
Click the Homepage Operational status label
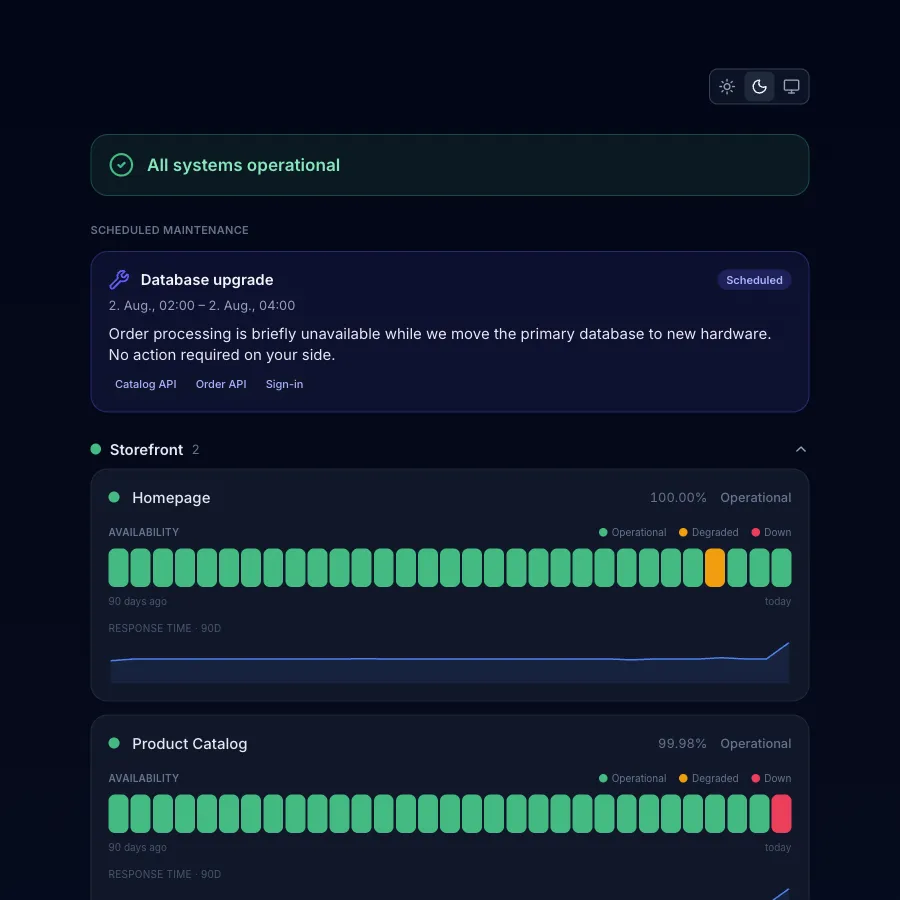pyautogui.click(x=755, y=498)
